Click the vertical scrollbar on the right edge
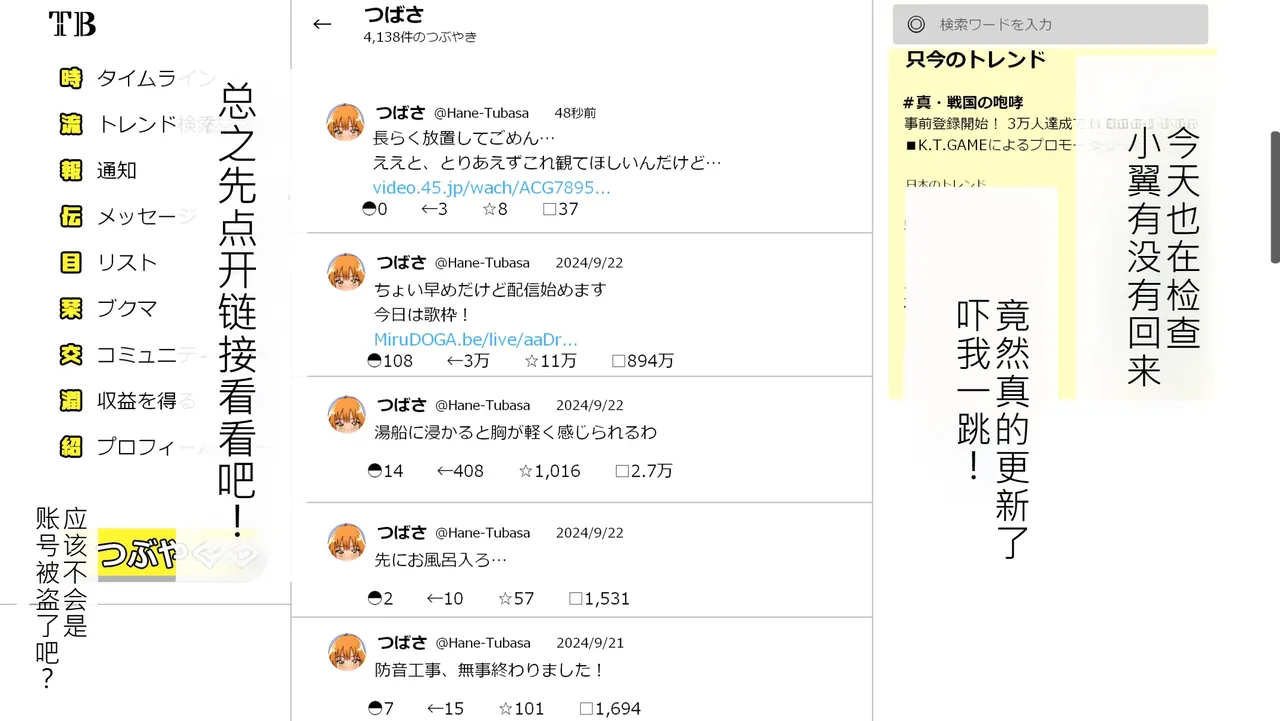The width and height of the screenshot is (1280, 721). (x=1275, y=196)
